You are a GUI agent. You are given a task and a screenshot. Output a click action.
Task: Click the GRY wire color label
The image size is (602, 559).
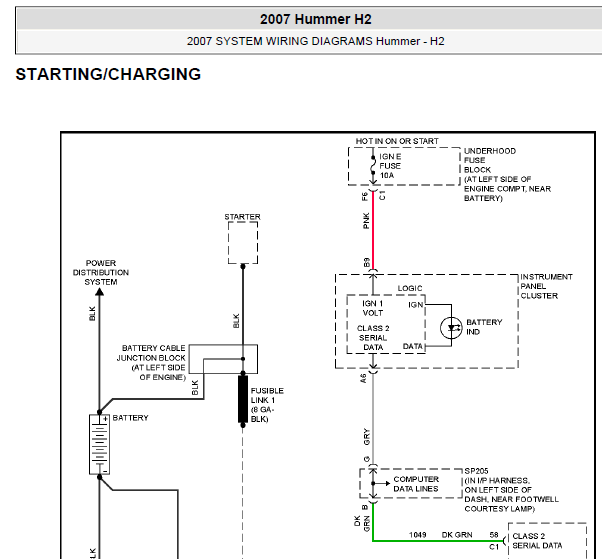pyautogui.click(x=366, y=437)
